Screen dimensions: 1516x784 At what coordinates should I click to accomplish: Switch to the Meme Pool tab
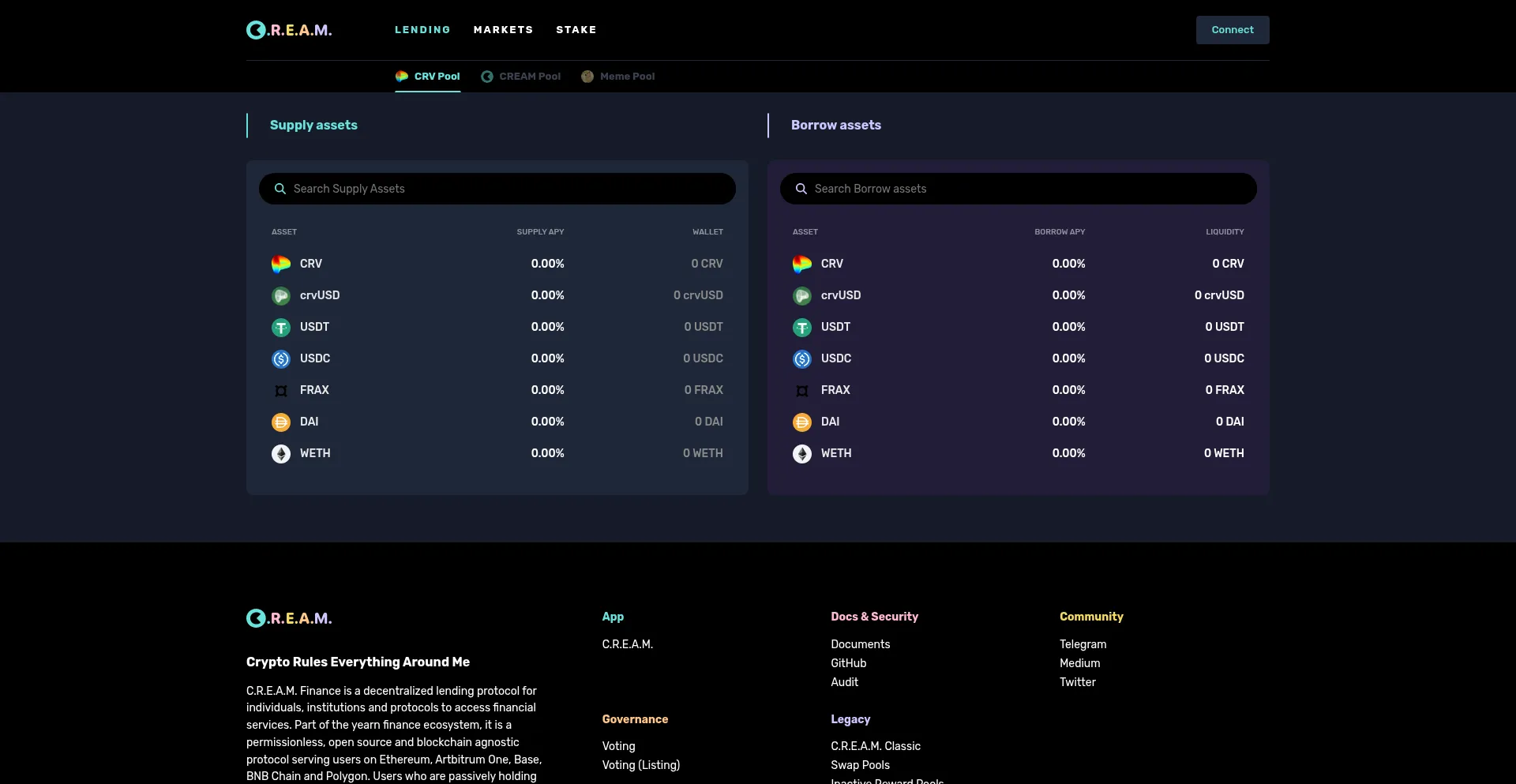click(x=618, y=77)
